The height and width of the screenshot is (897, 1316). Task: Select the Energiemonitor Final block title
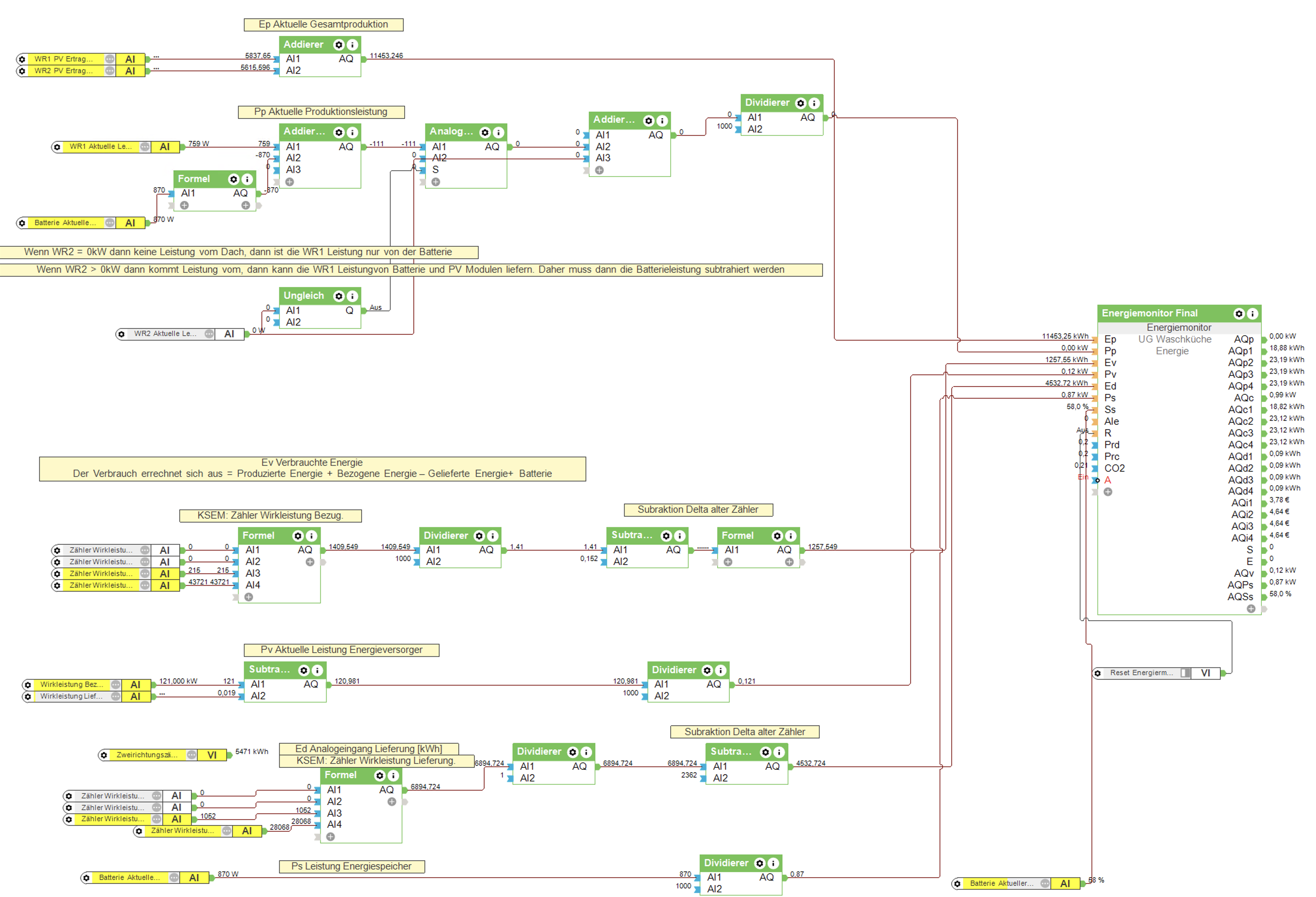click(x=1149, y=313)
